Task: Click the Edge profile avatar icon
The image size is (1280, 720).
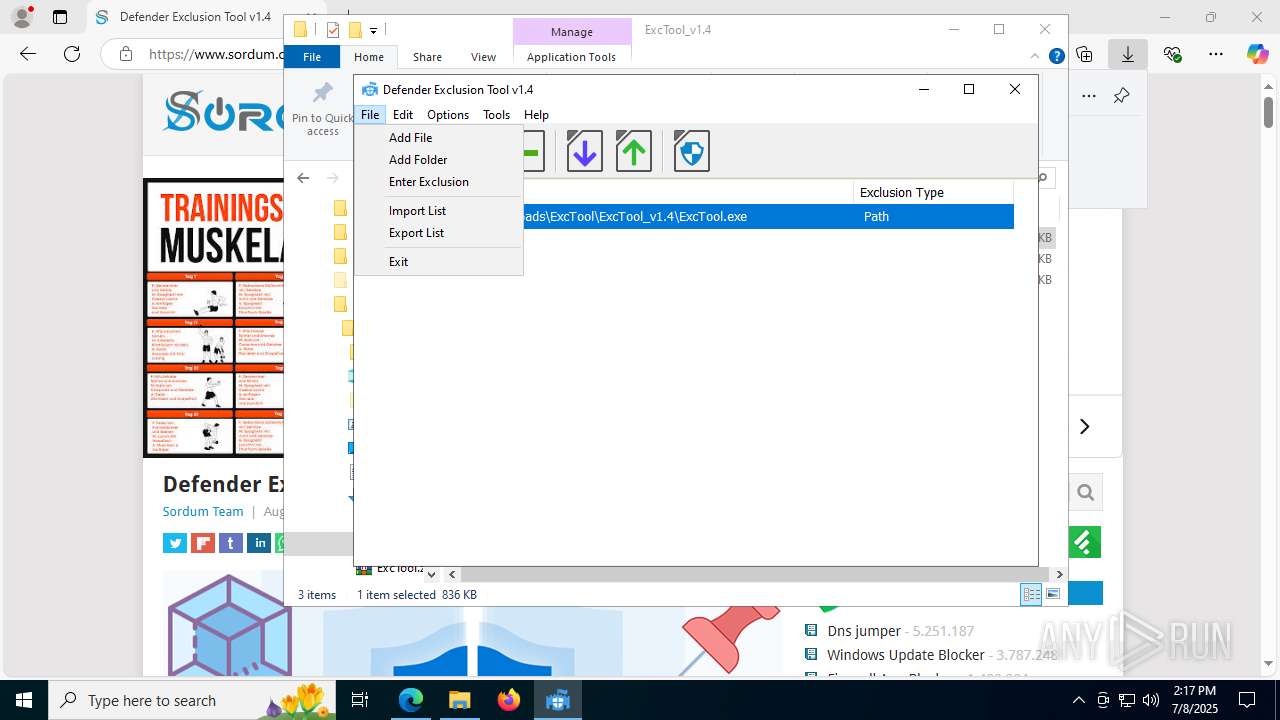Action: [22, 17]
